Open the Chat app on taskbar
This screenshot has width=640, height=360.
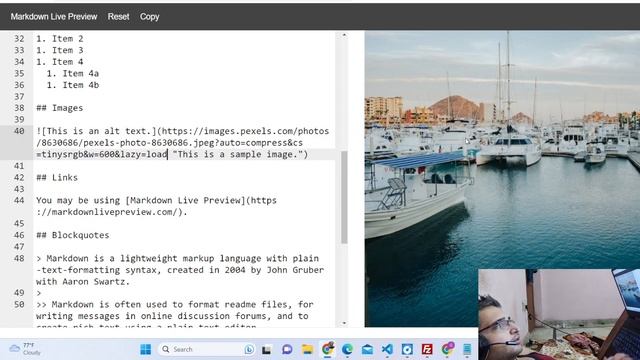coord(287,349)
